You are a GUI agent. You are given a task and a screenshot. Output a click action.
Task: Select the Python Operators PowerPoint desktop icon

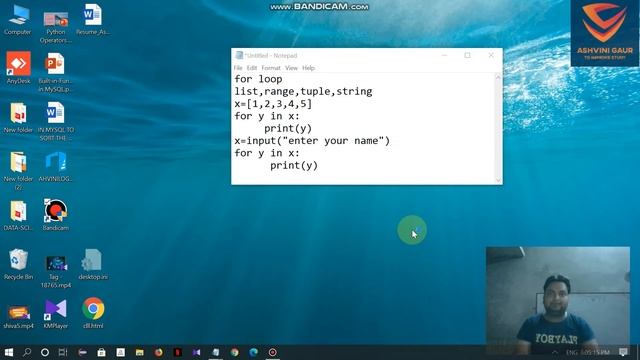56,27
